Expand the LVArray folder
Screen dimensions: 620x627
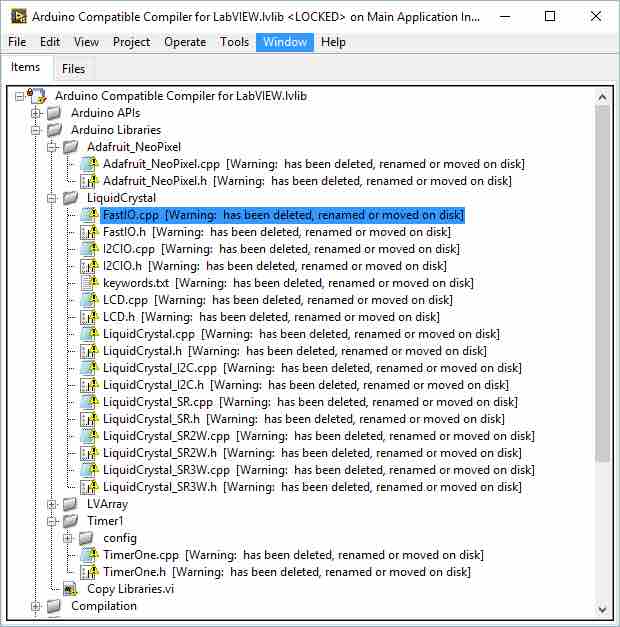click(x=52, y=504)
